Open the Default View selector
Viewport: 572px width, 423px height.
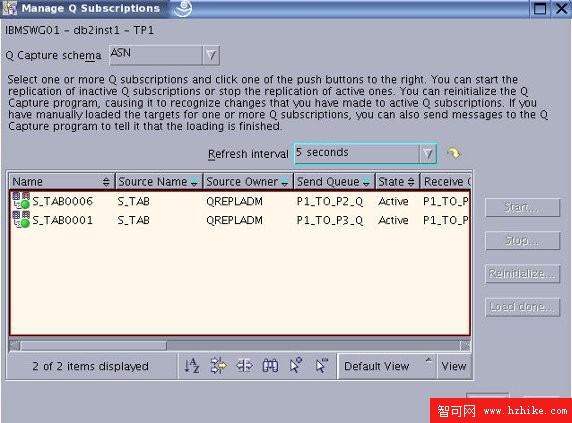(387, 366)
